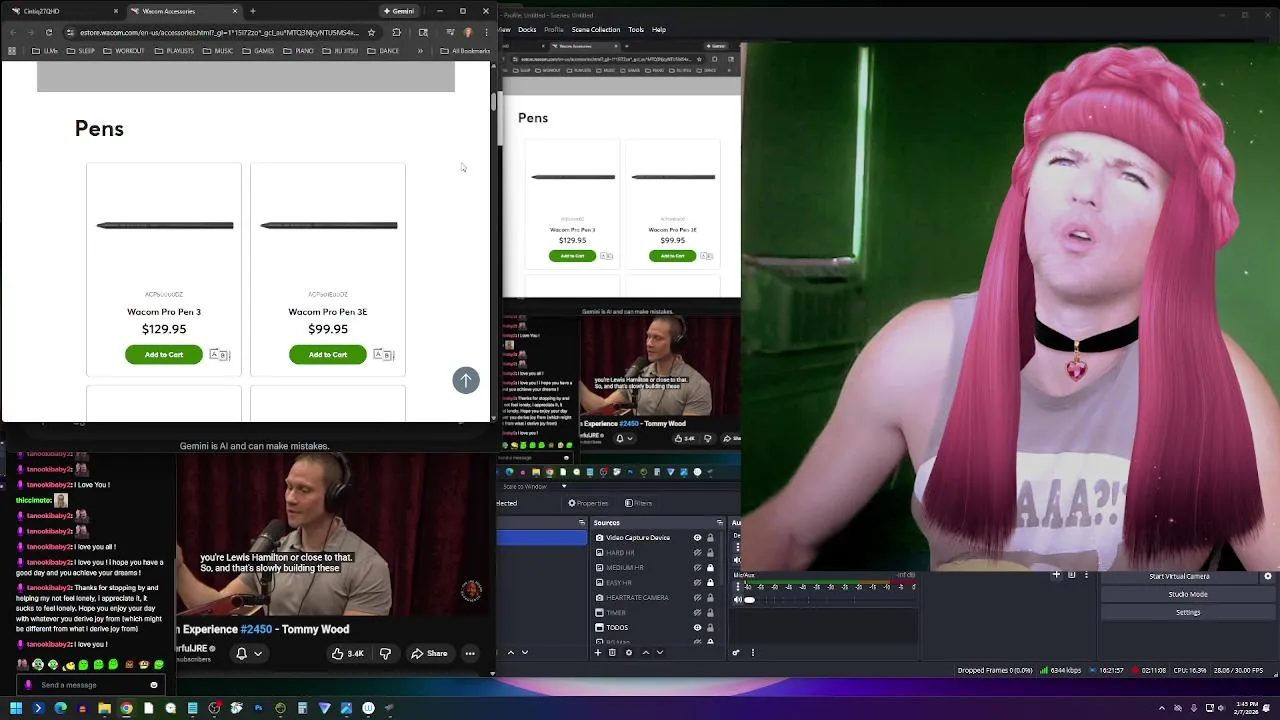
Task: Toggle visibility of MEDIUM HR source
Action: [x=698, y=568]
